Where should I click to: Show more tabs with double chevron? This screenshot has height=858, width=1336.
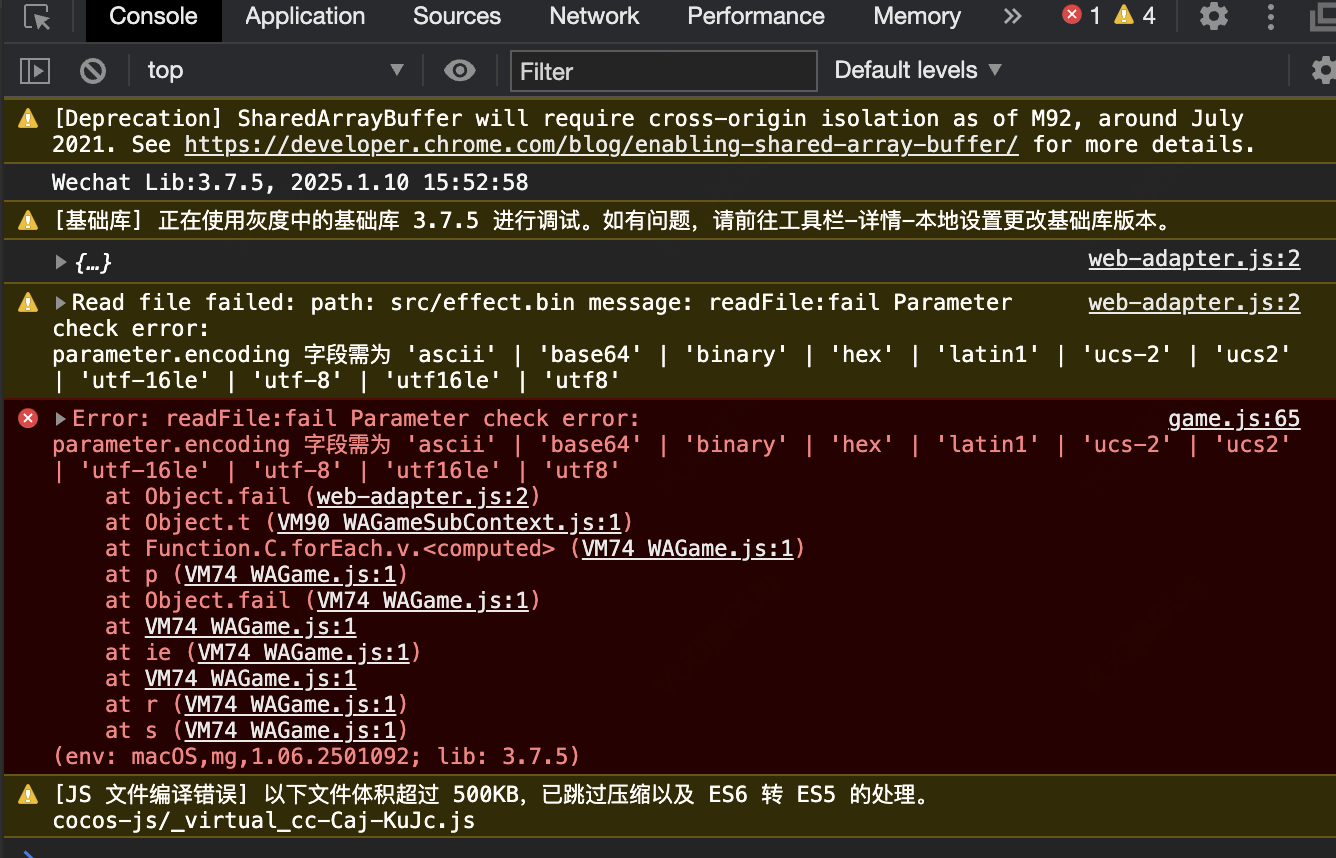click(x=1013, y=16)
